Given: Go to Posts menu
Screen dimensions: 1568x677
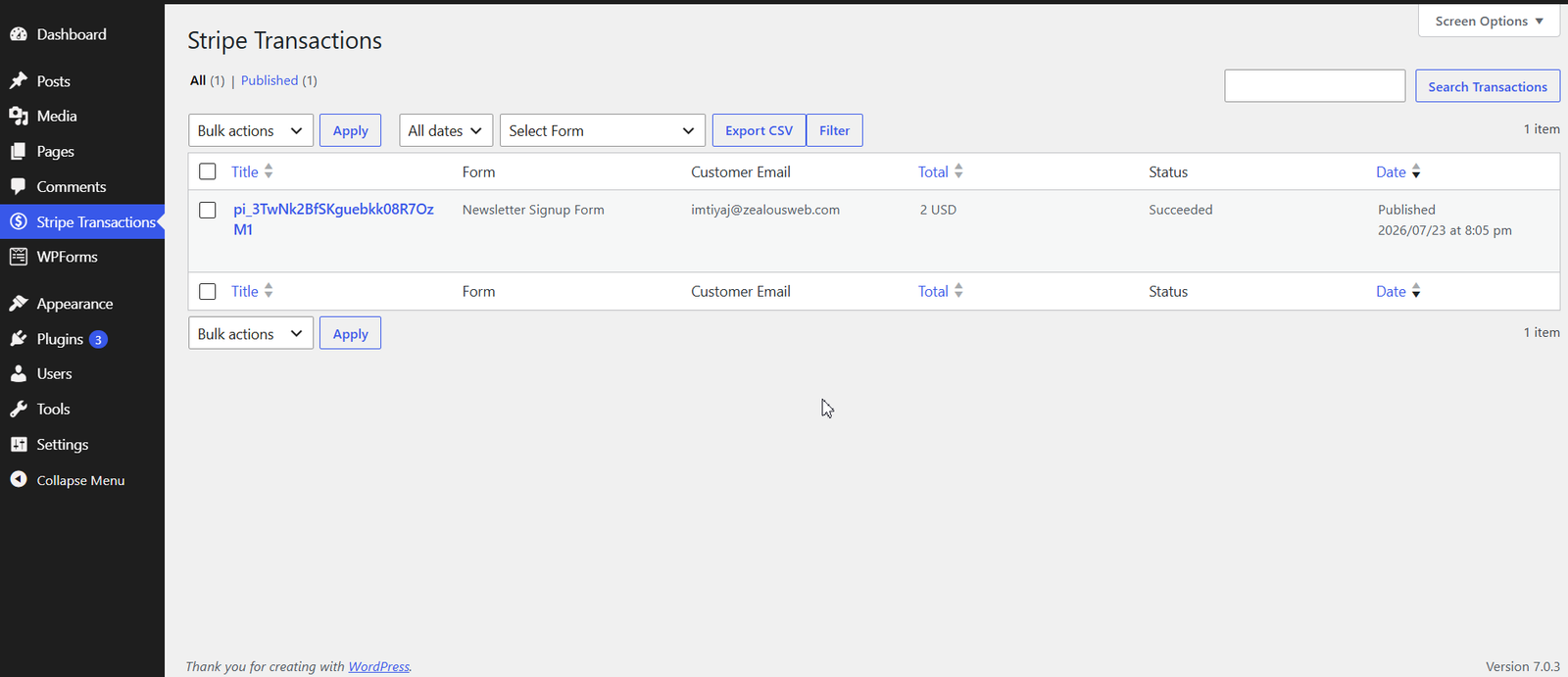Looking at the screenshot, I should click(54, 81).
